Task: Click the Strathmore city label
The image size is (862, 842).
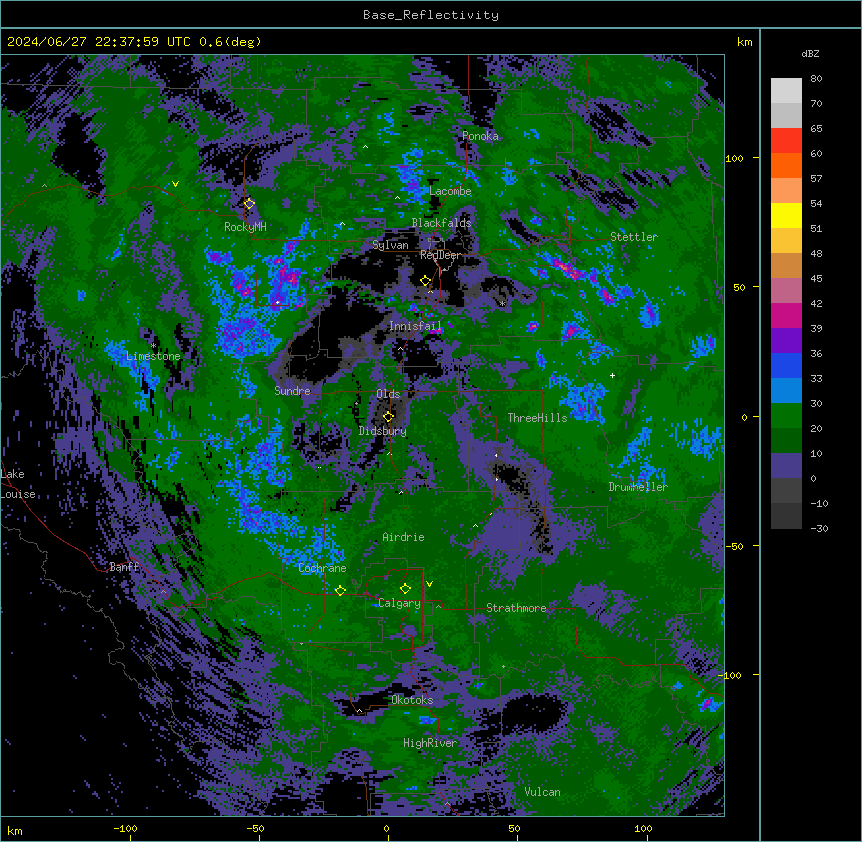Action: pyautogui.click(x=516, y=608)
